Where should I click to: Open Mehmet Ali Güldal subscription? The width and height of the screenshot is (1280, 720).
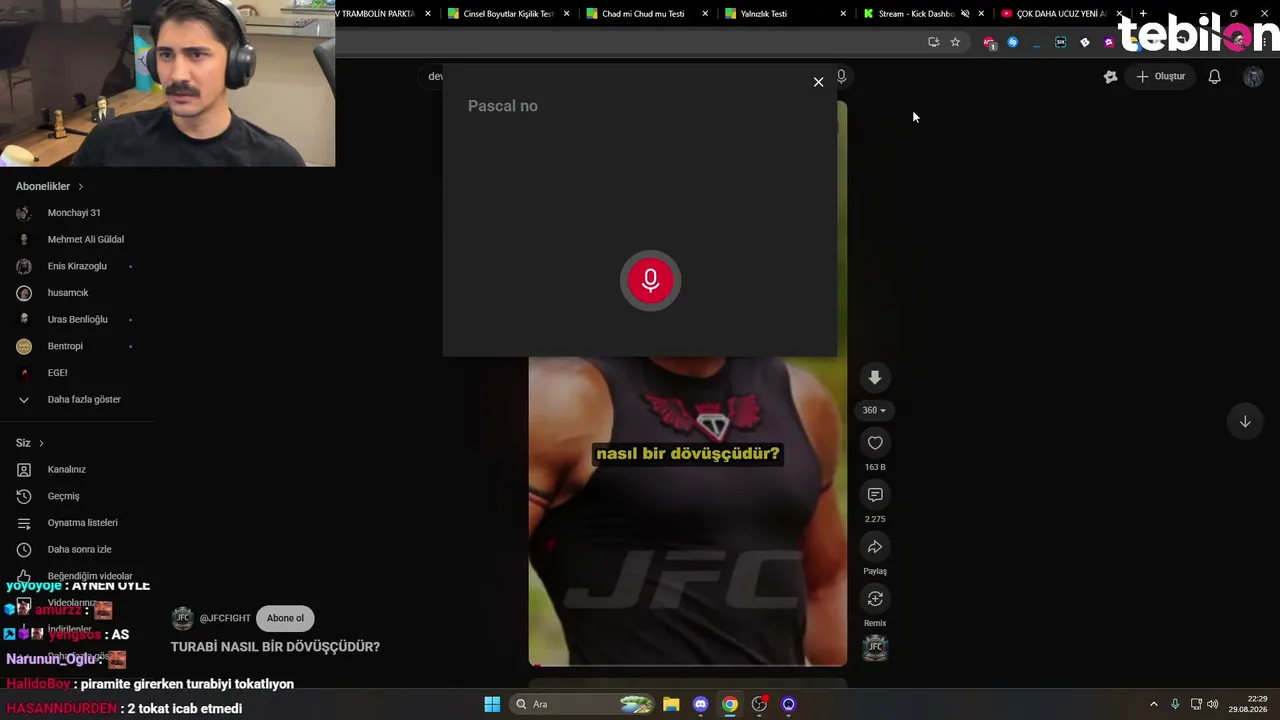point(85,240)
